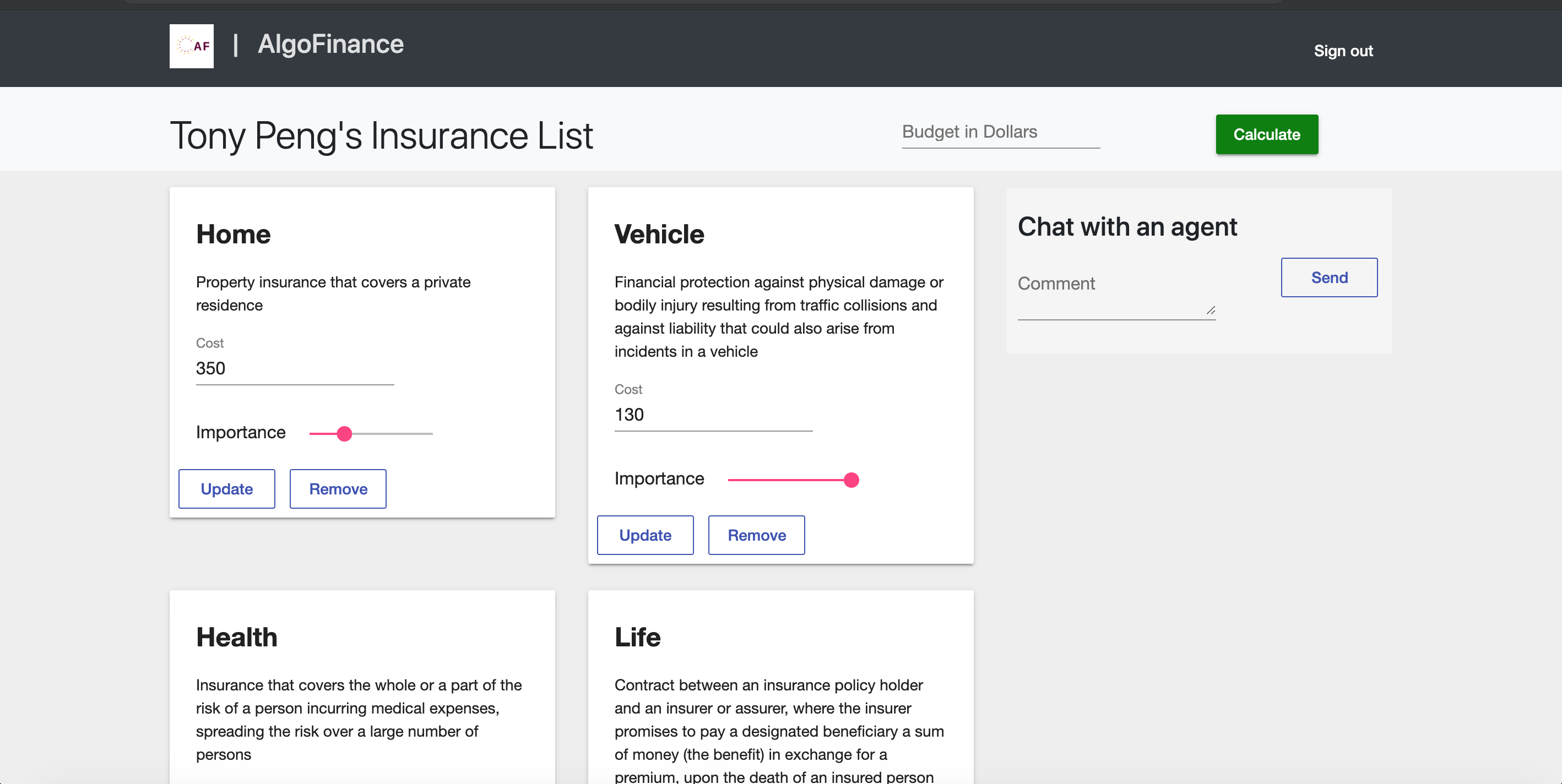Sign out of the account
Image resolution: width=1562 pixels, height=784 pixels.
coord(1342,51)
